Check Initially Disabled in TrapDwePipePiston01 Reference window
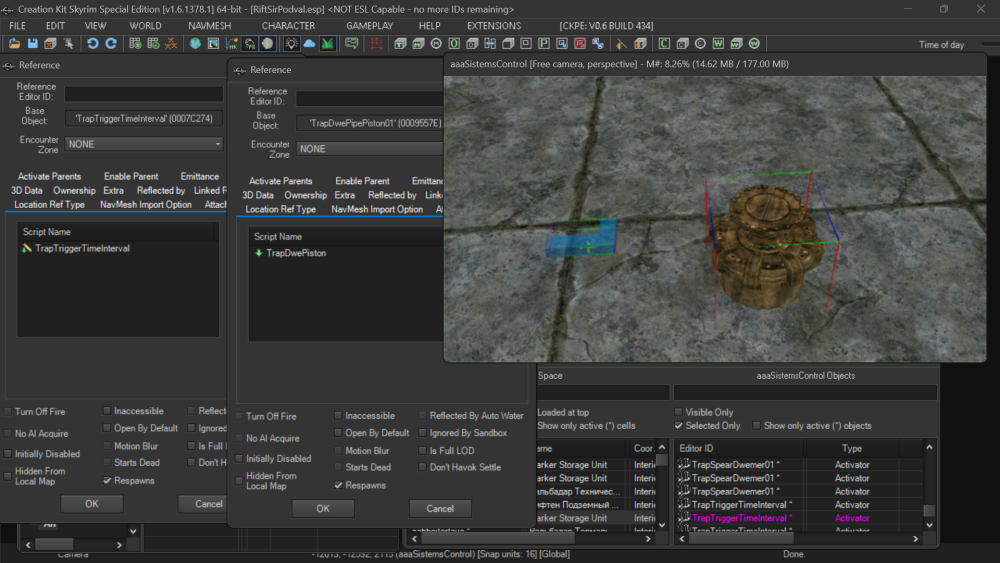 coord(239,458)
